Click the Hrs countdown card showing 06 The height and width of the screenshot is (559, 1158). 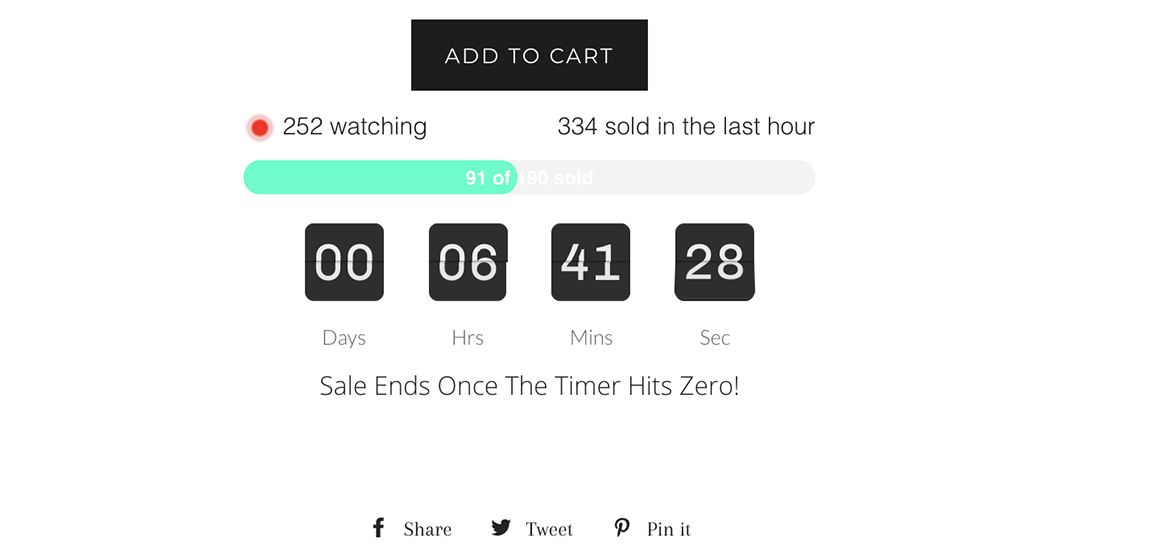[467, 262]
